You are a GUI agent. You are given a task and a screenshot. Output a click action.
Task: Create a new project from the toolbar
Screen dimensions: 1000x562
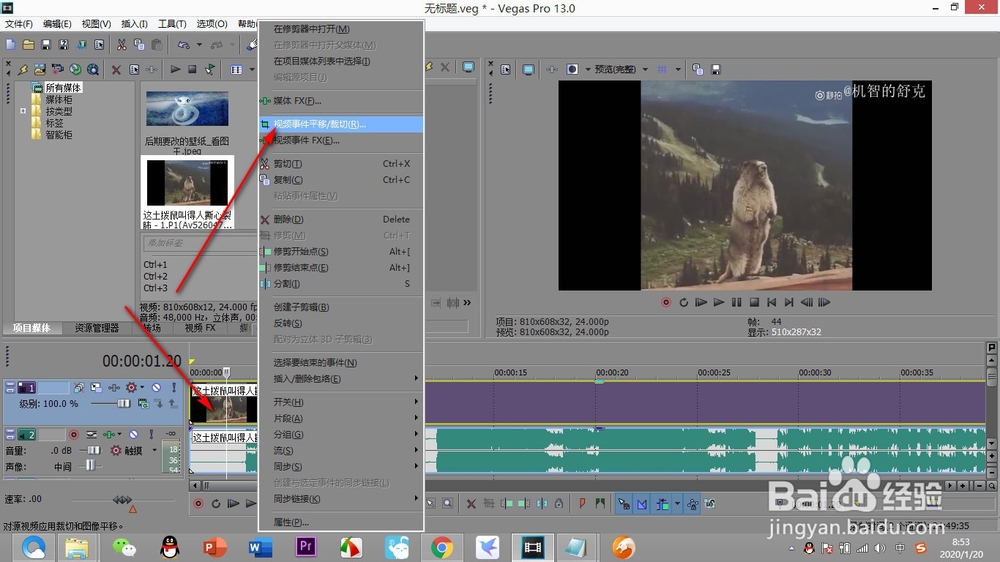11,45
